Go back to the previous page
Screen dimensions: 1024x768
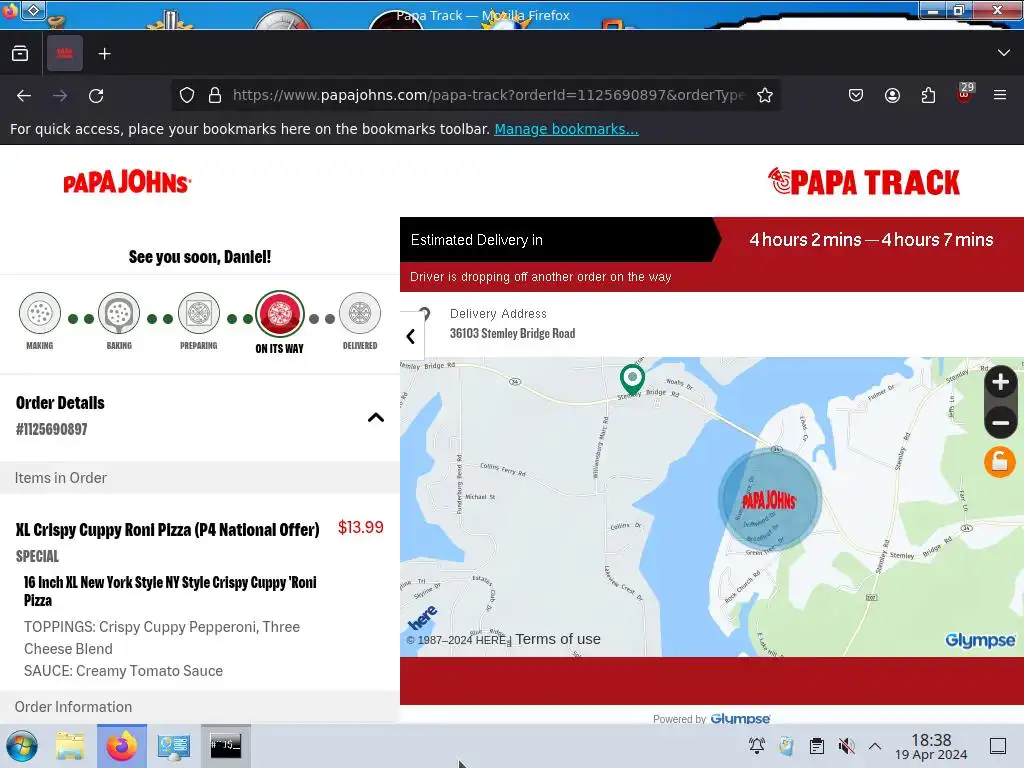point(24,95)
